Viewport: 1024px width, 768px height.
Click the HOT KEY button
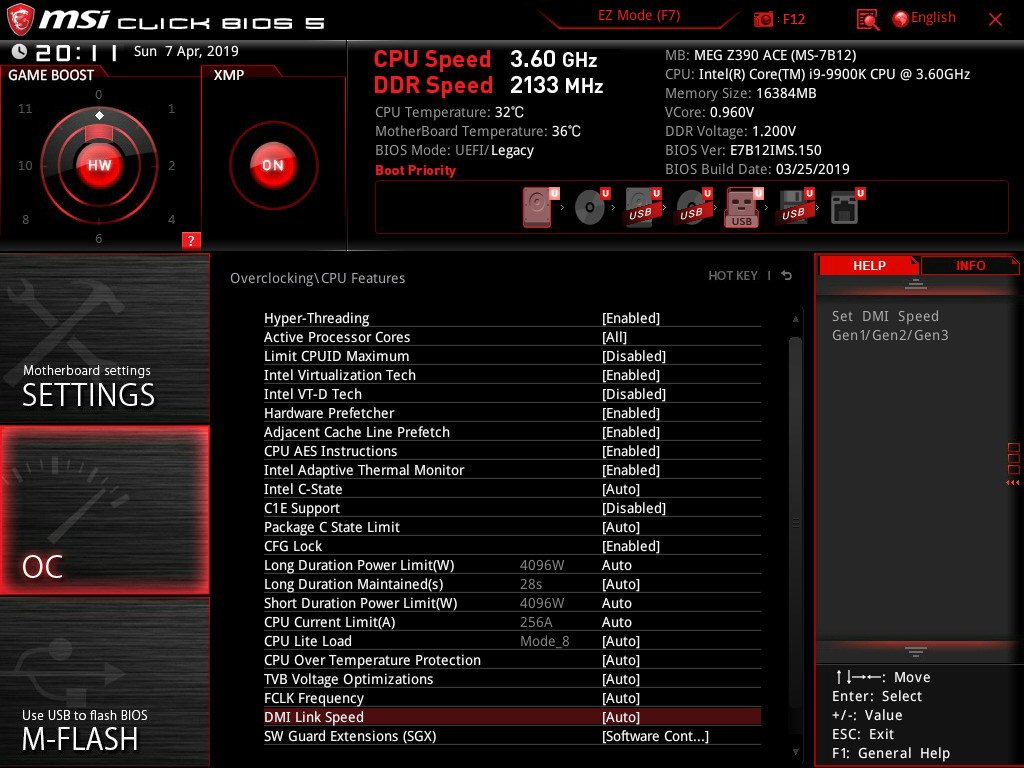pyautogui.click(x=733, y=276)
